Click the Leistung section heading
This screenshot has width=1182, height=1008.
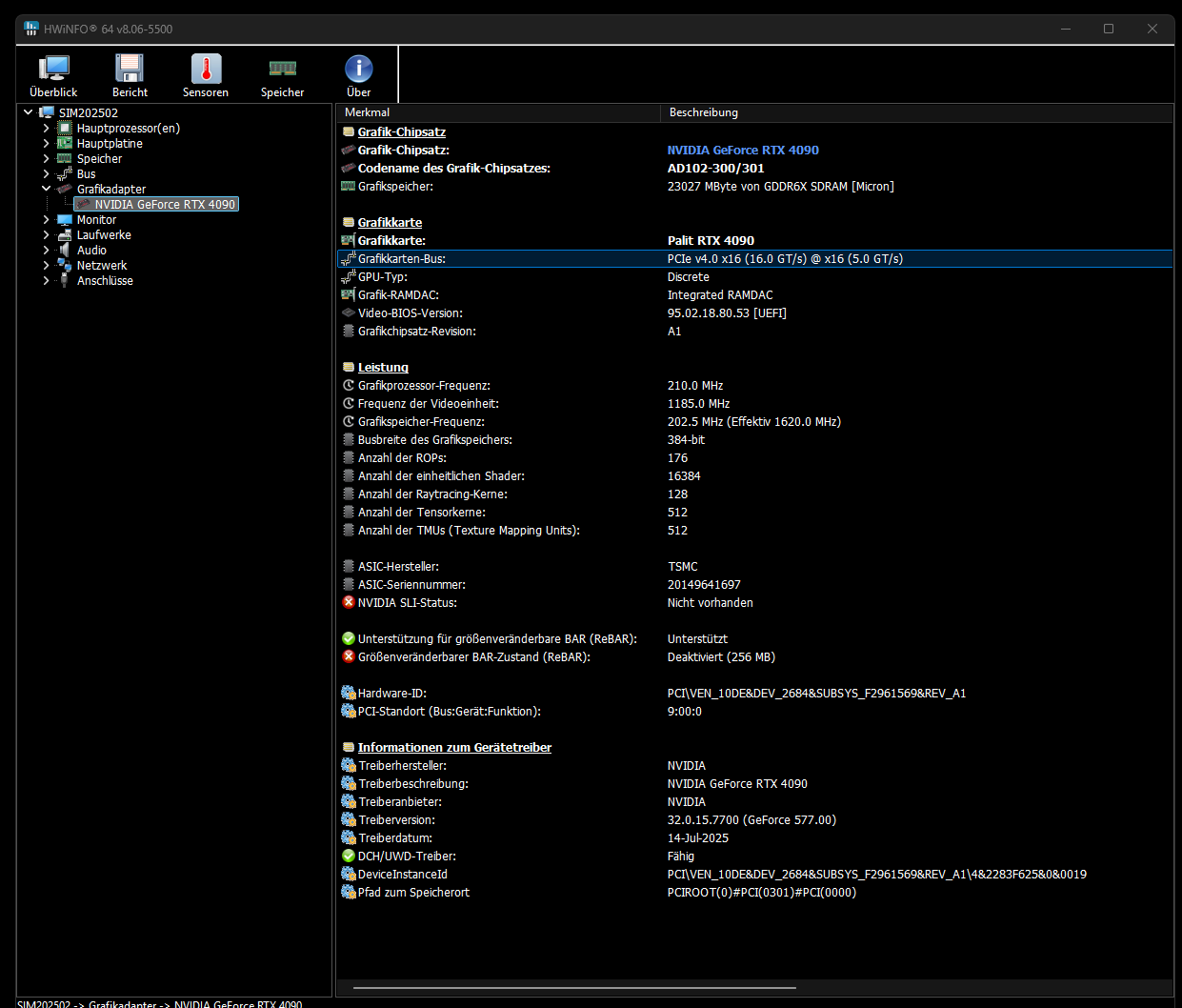(x=383, y=367)
